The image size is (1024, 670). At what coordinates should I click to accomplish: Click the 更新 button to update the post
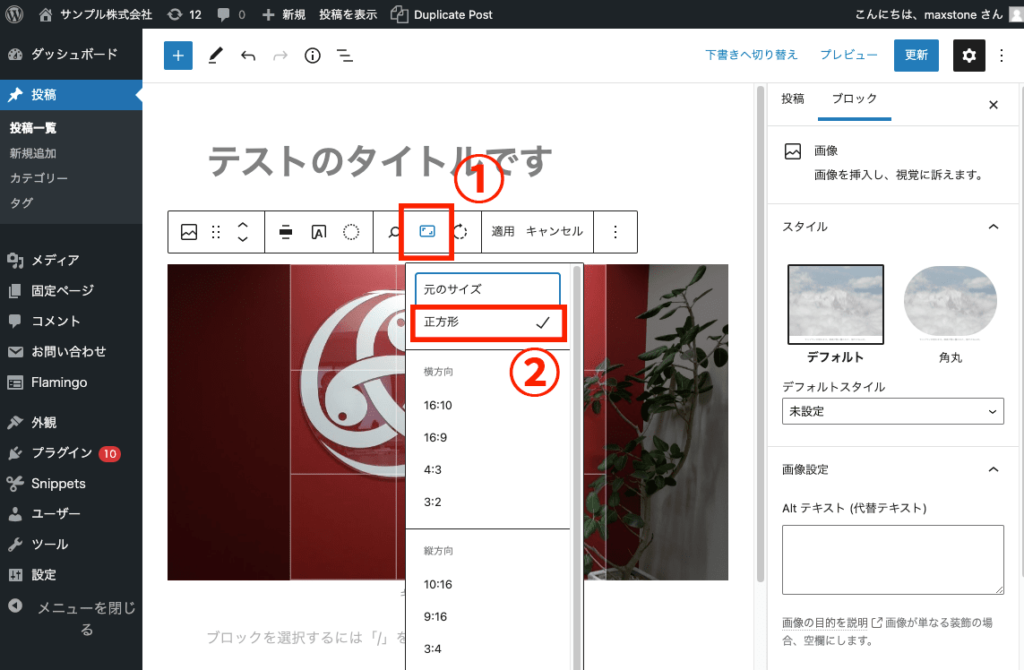tap(915, 56)
